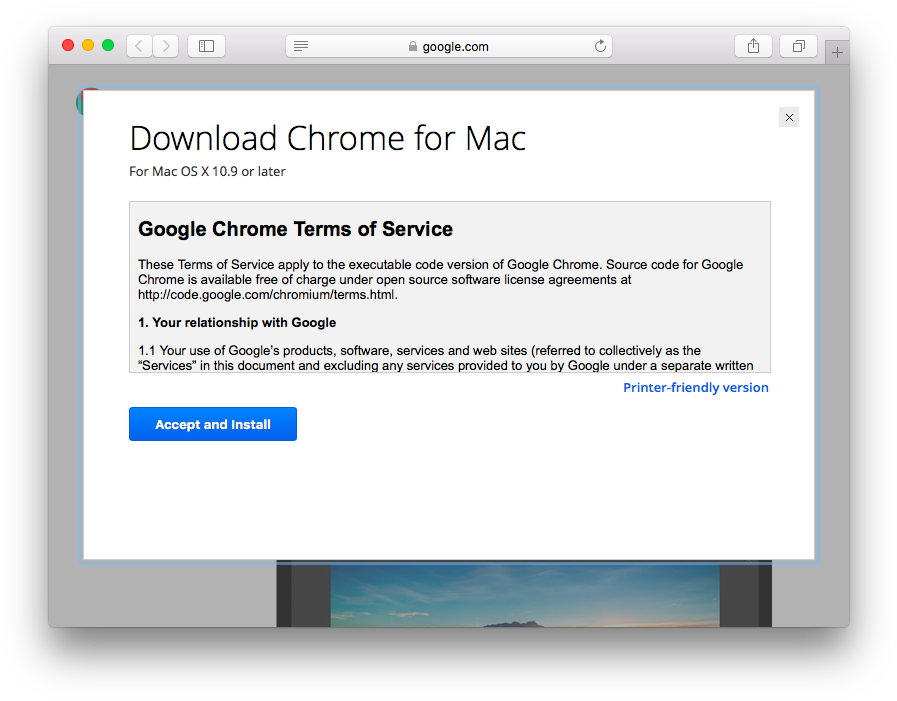897x701 pixels.
Task: Open Reader view from the address bar
Action: [x=299, y=45]
